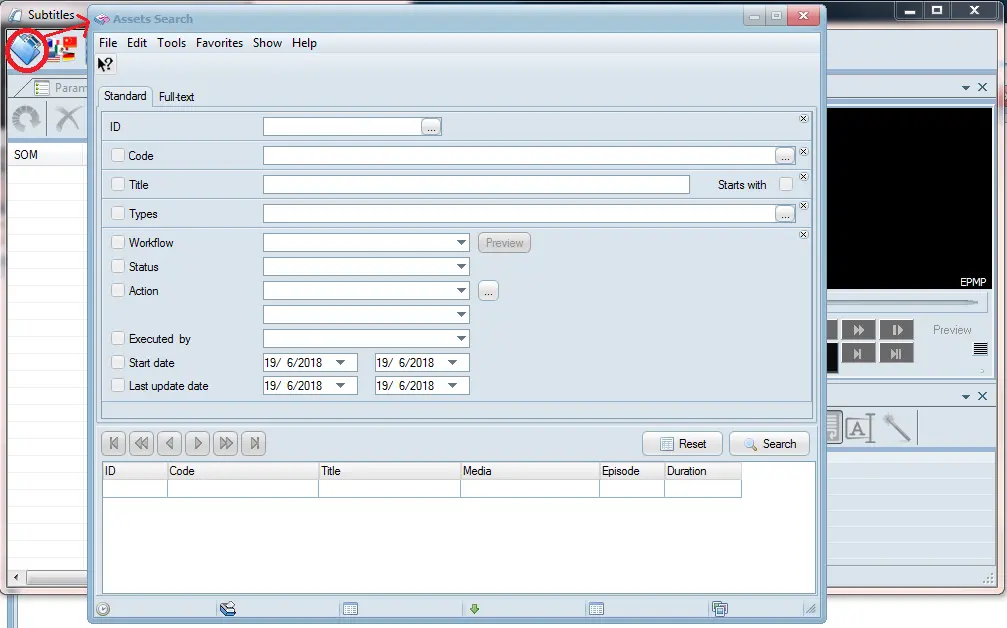Click the Assets Search icon in Subtitles toolbar
Image resolution: width=1007 pixels, height=628 pixels.
point(27,49)
